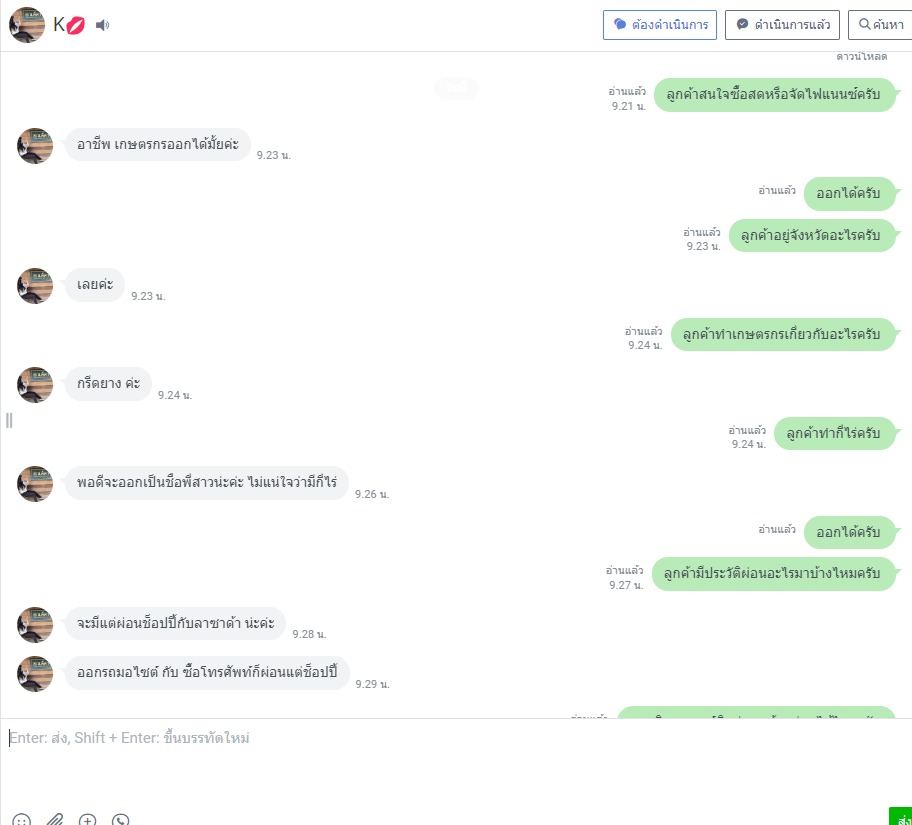Screen dimensions: 912x825
Task: Click contact name K in chat header
Action: 59,24
